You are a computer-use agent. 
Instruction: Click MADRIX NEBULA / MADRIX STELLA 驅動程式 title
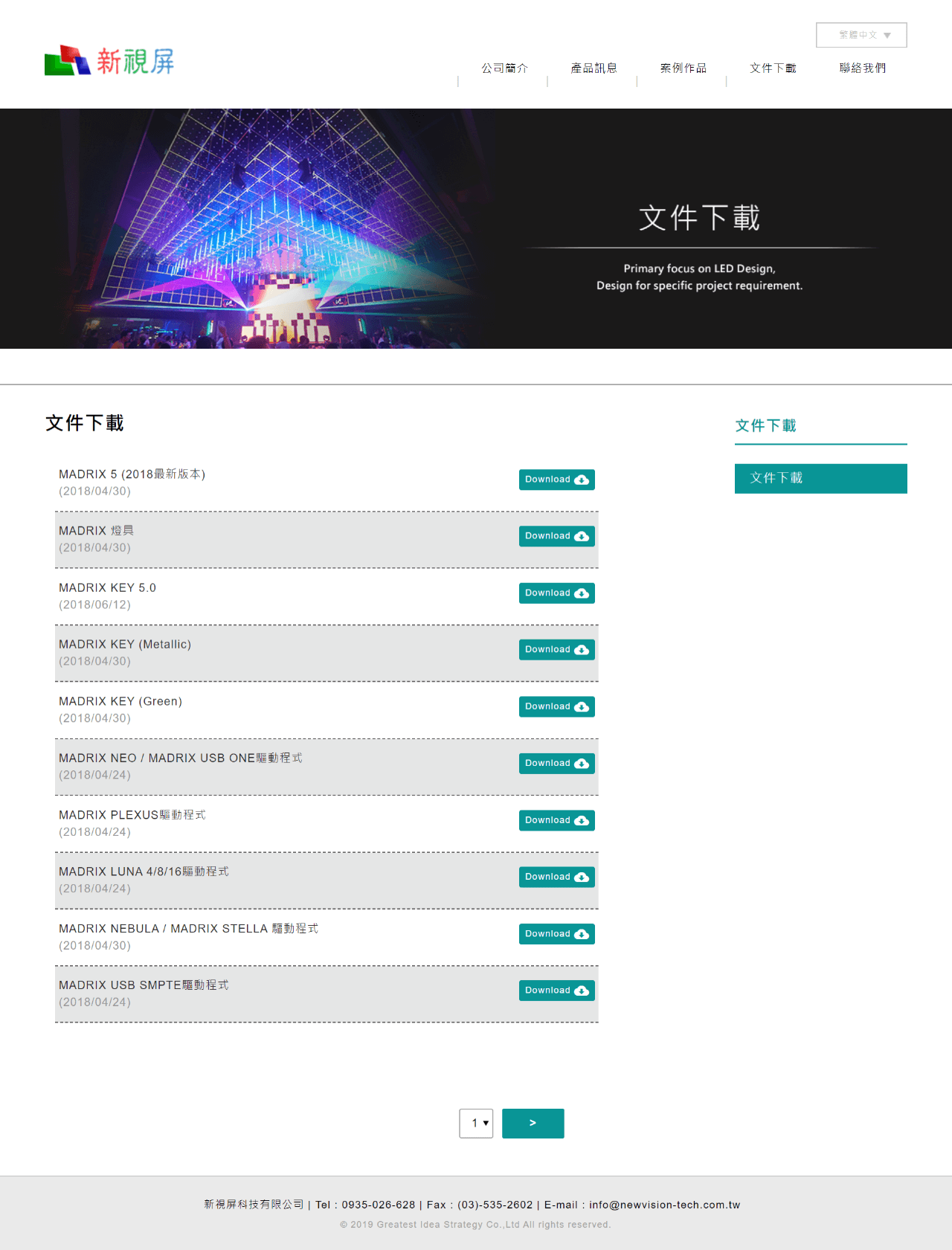click(188, 929)
